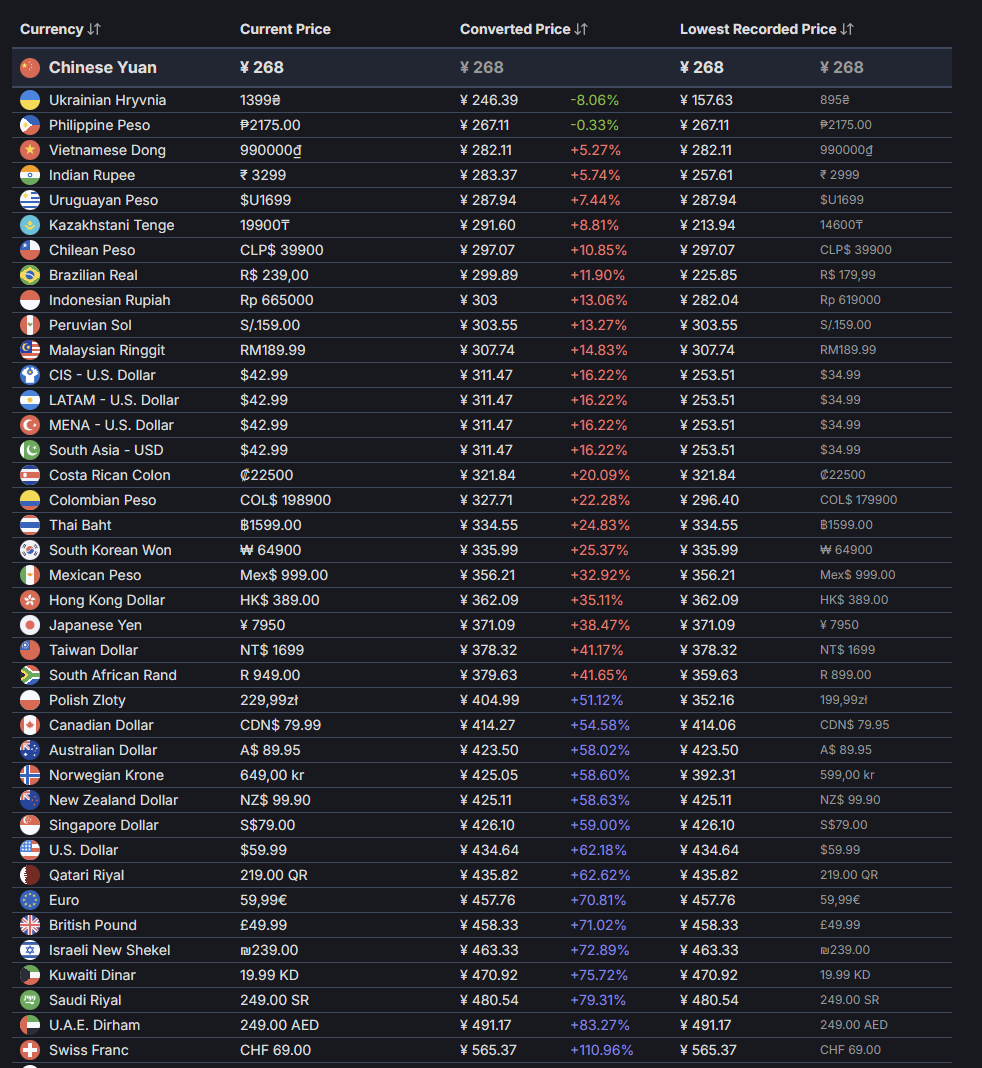Click the CIS - U.S. Dollar icon

[30, 375]
